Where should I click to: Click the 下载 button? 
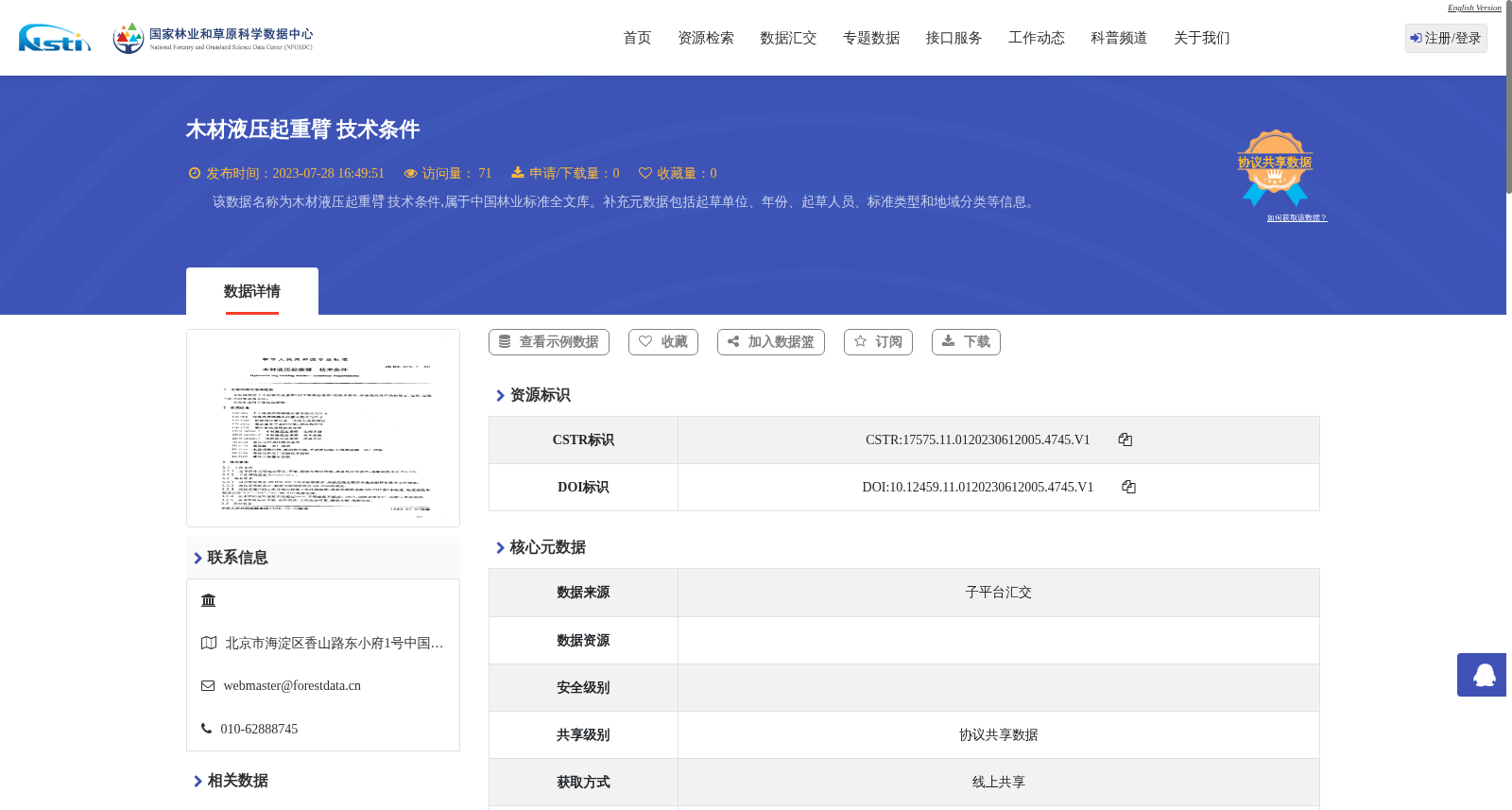coord(966,342)
